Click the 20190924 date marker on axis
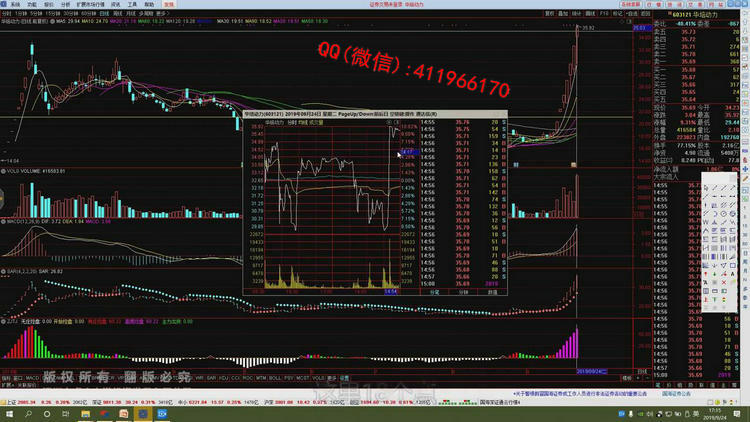750x422 pixels. point(592,371)
